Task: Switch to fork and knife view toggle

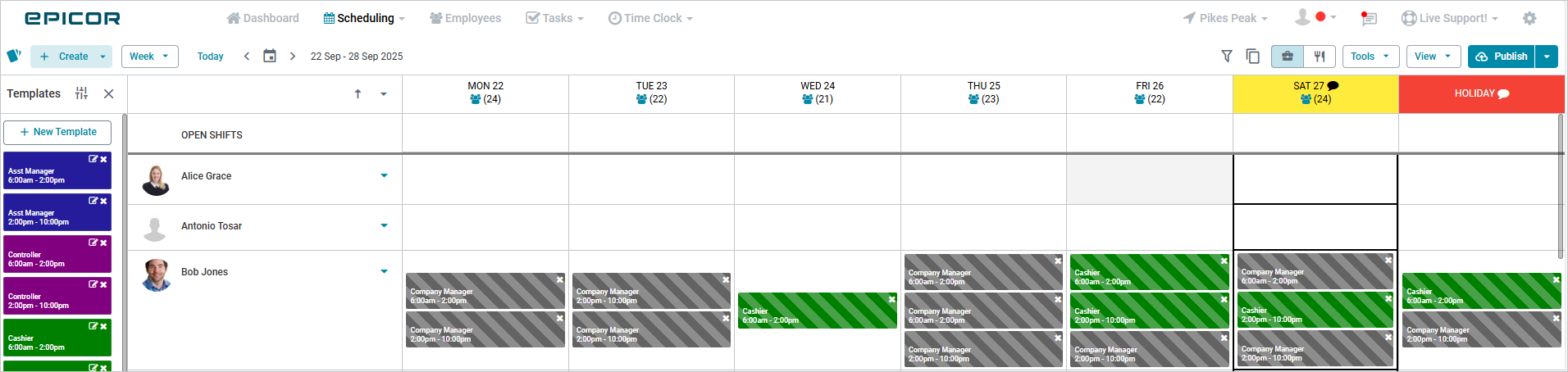Action: pyautogui.click(x=1320, y=57)
